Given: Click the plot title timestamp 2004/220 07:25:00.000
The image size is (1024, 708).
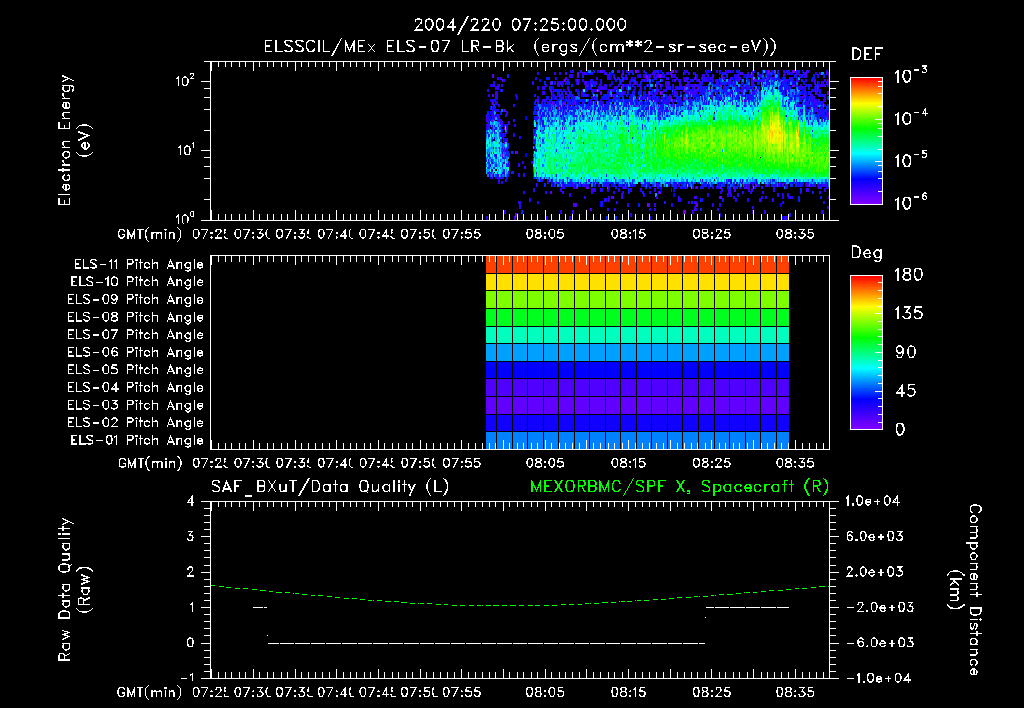Looking at the screenshot, I should [x=520, y=25].
